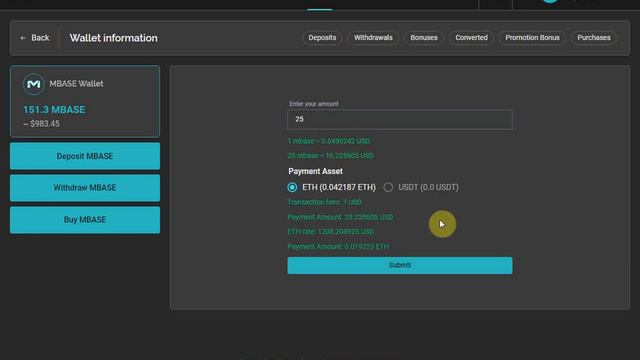
Task: Select the MBASE Wallet card
Action: (85, 101)
